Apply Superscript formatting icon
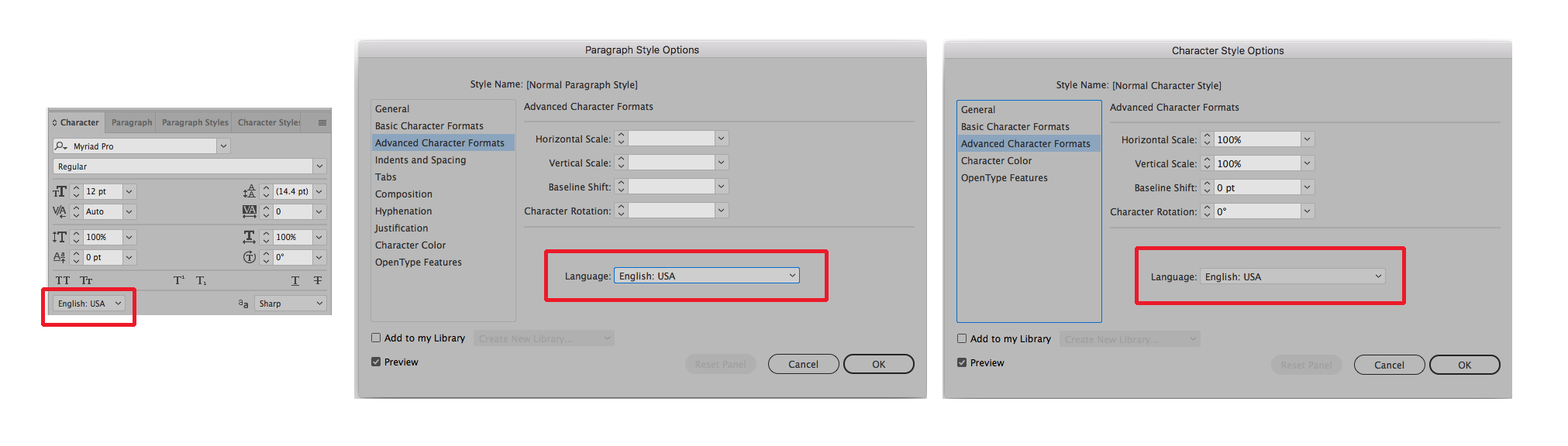The height and width of the screenshot is (446, 1568). [x=179, y=280]
